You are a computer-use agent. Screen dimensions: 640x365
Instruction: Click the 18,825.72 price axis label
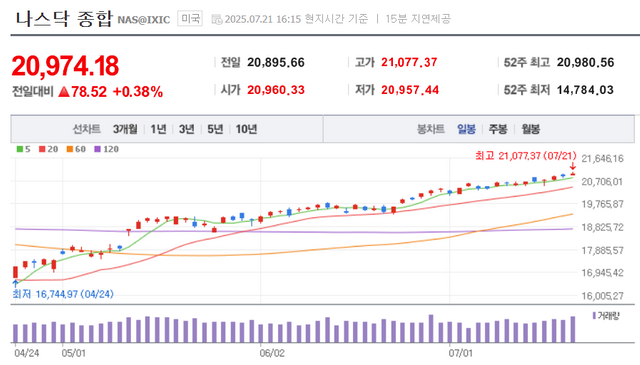coord(602,227)
